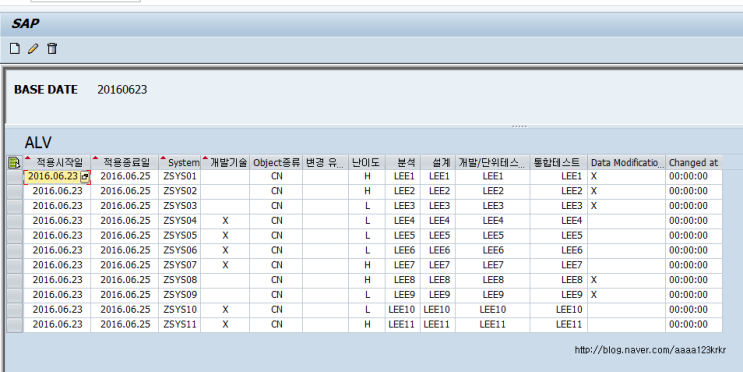
Task: Click Data Modification X in ZSYS09 row
Action: click(593, 295)
